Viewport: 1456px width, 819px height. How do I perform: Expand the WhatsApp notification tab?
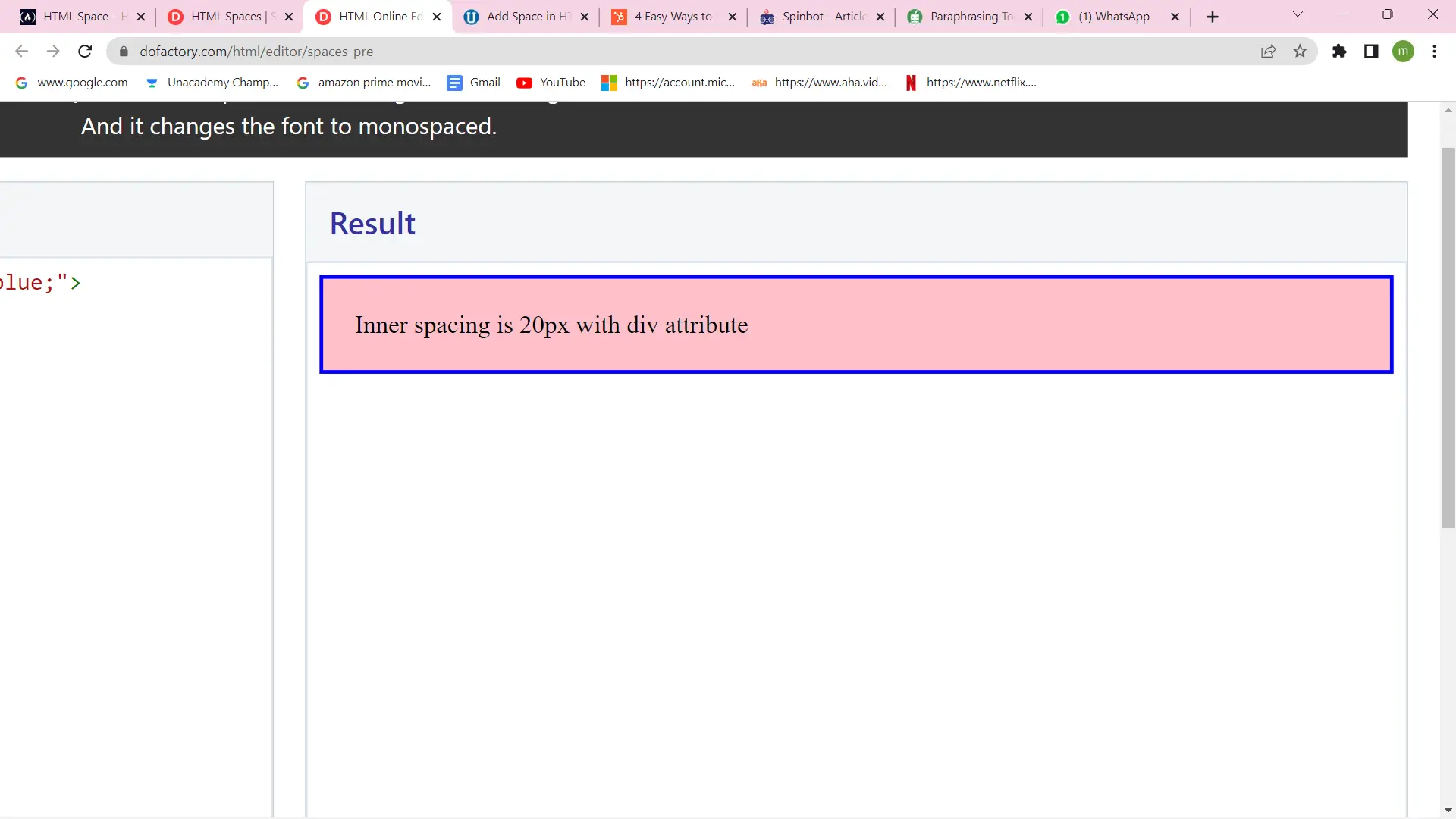[x=1114, y=16]
